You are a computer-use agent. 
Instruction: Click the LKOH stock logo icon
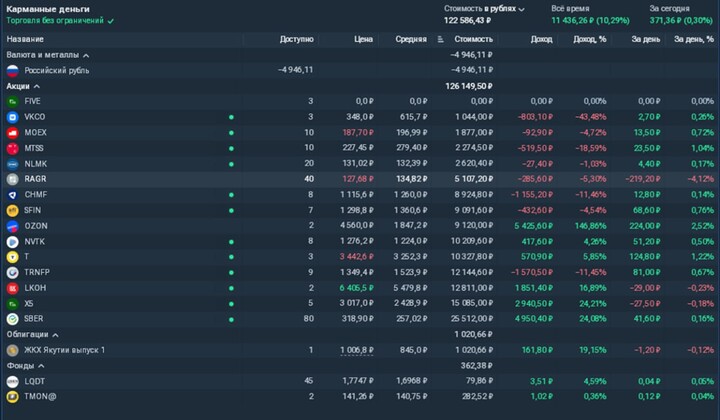coord(12,288)
